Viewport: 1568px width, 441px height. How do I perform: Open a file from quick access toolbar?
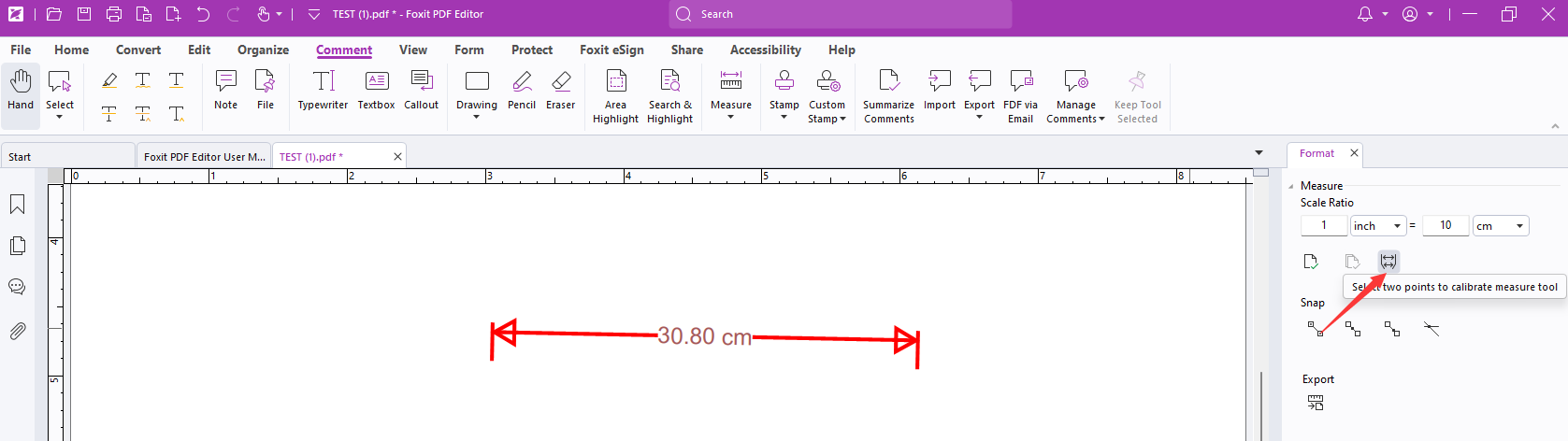[53, 14]
